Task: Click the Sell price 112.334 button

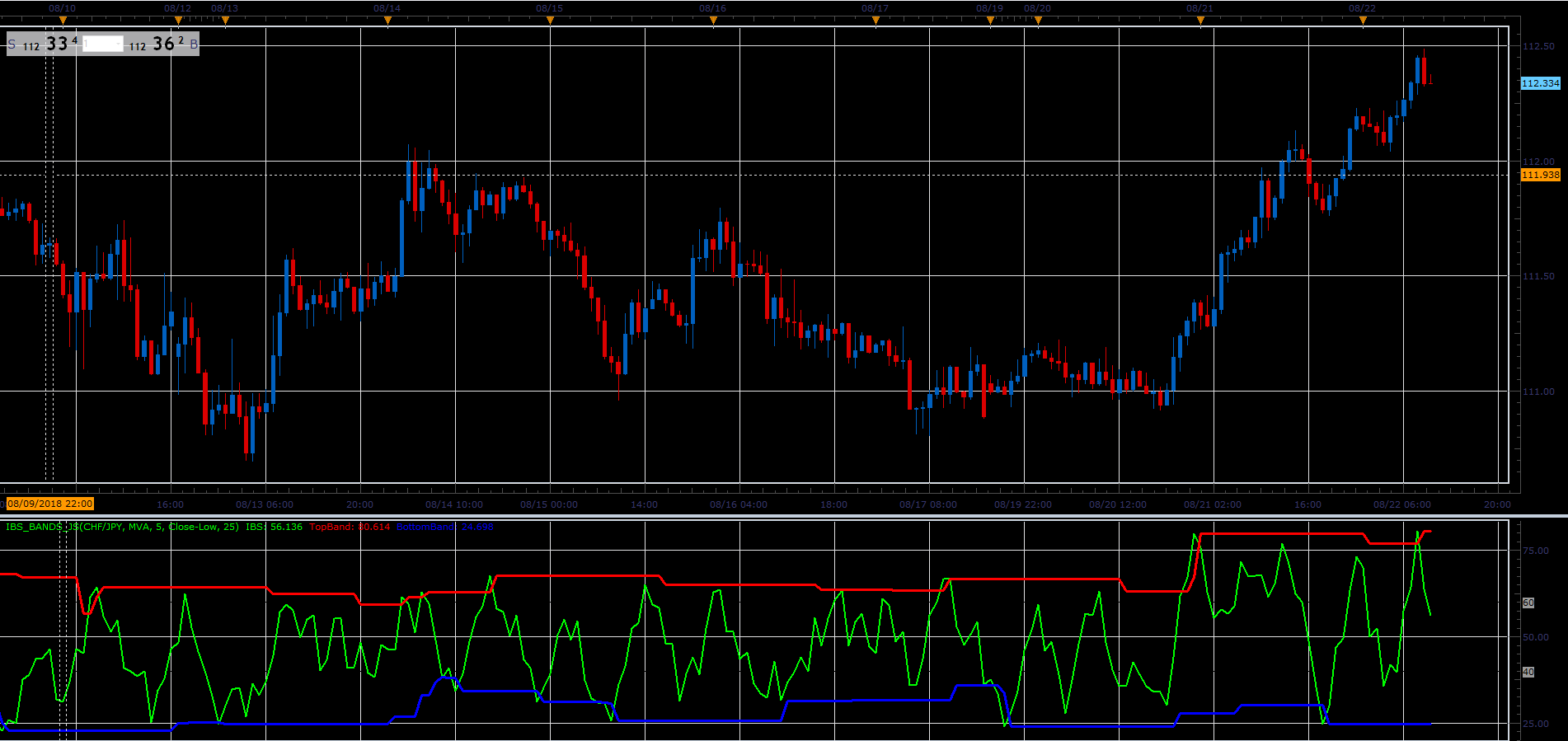Action: pyautogui.click(x=45, y=45)
